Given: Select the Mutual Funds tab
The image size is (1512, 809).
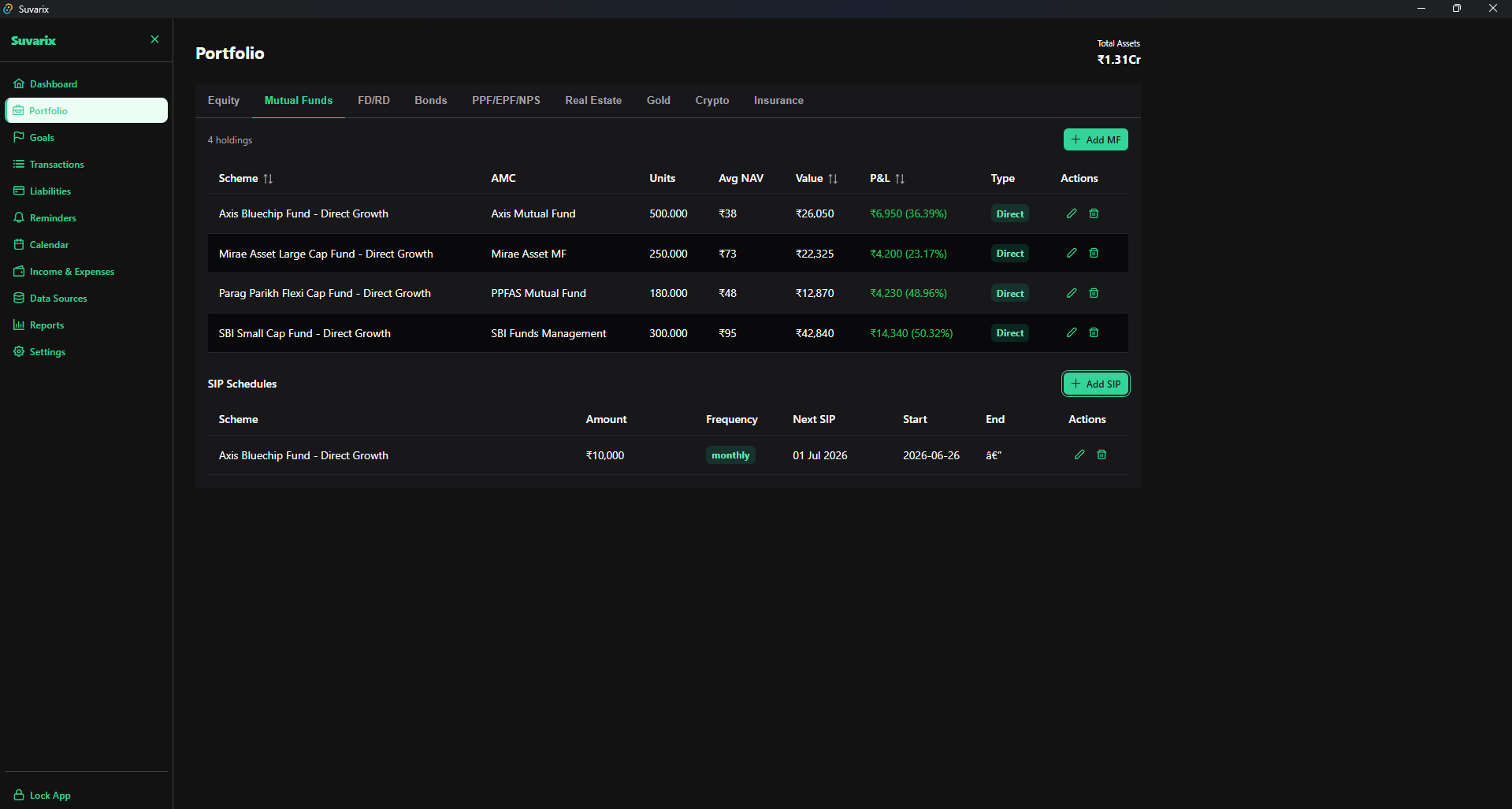Looking at the screenshot, I should pyautogui.click(x=299, y=100).
